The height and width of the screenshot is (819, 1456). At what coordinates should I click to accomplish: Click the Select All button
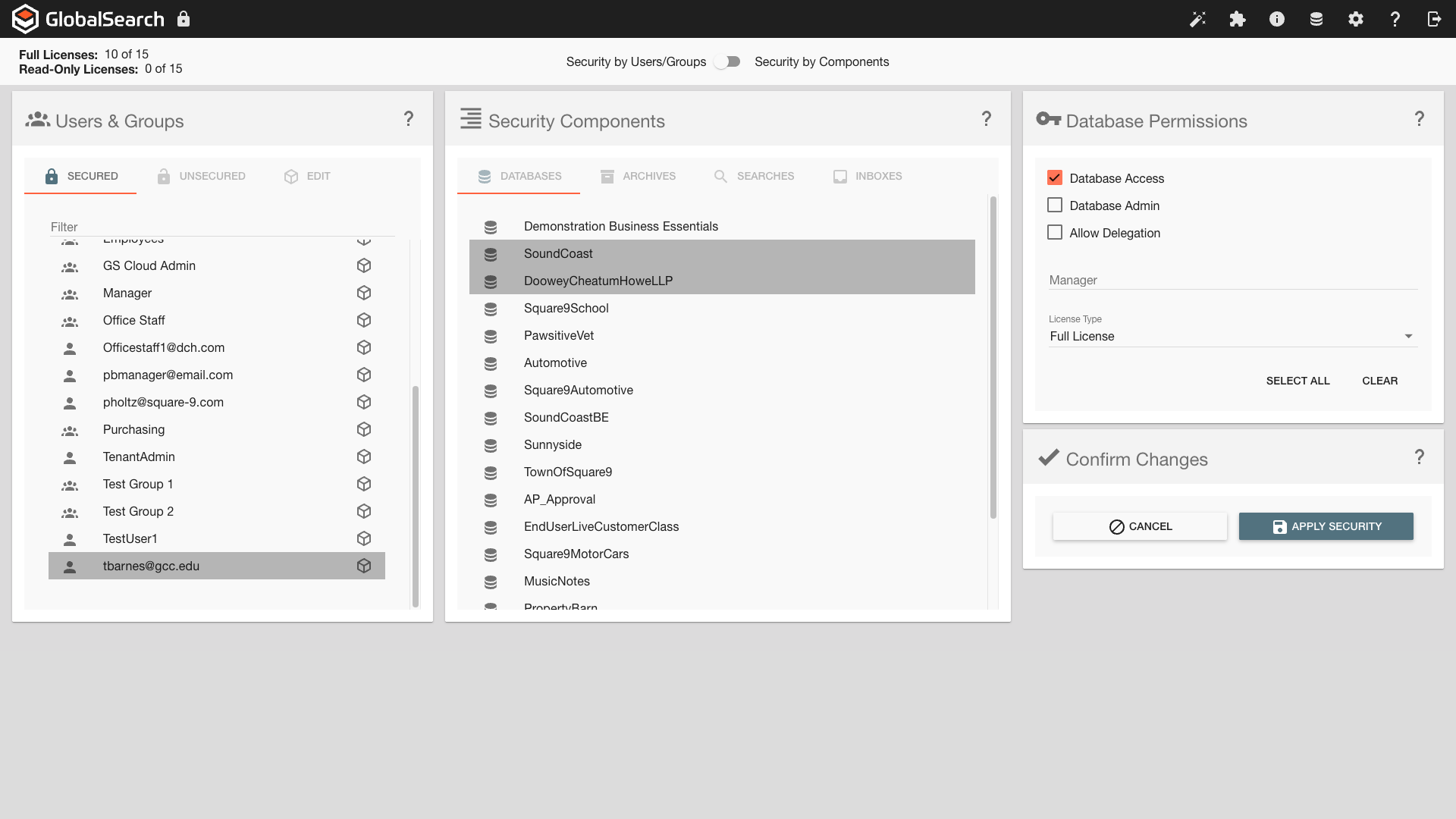[1298, 381]
